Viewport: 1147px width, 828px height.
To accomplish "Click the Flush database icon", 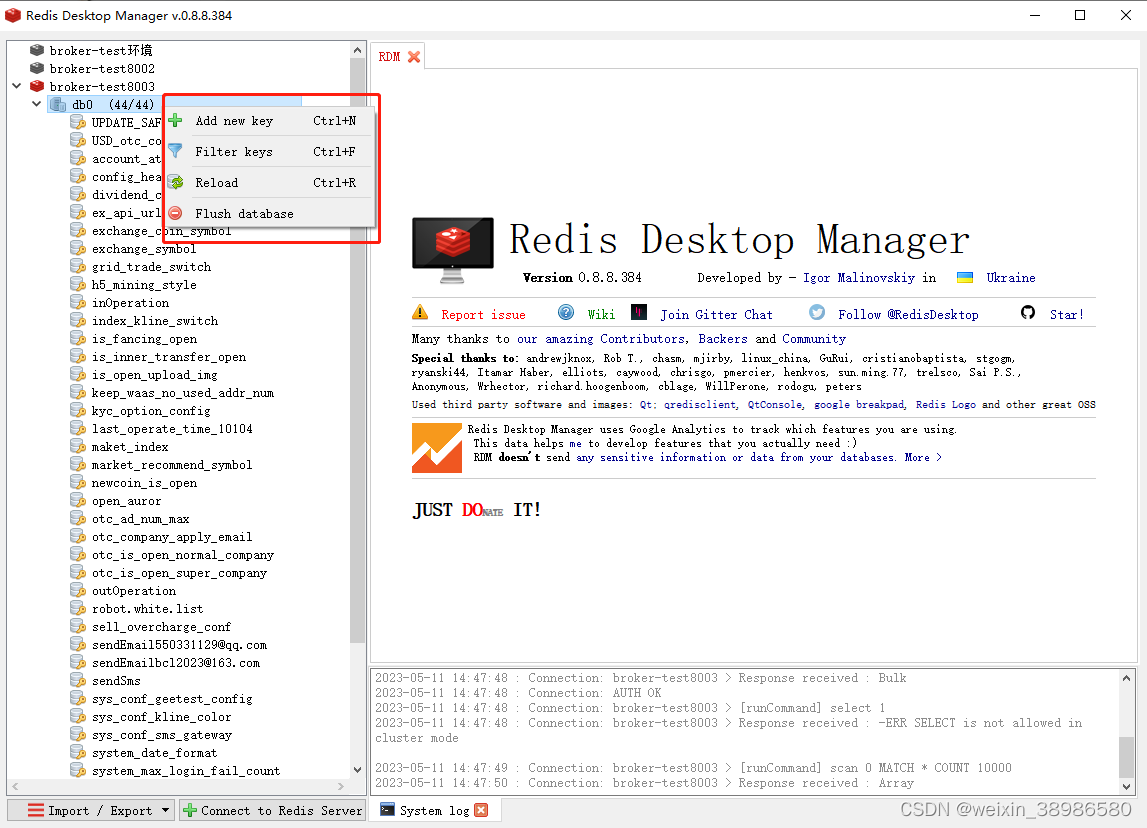I will [x=175, y=213].
